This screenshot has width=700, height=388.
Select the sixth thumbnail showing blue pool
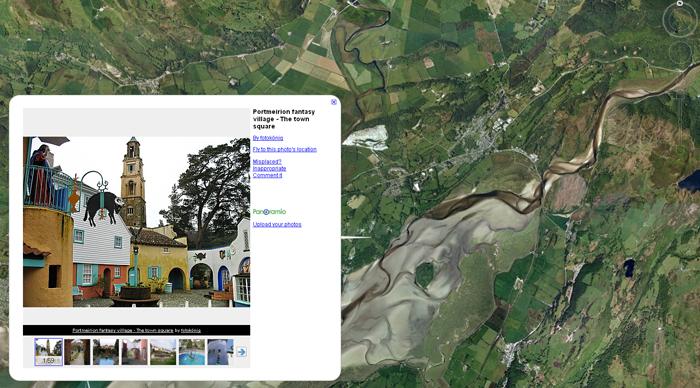pos(192,352)
